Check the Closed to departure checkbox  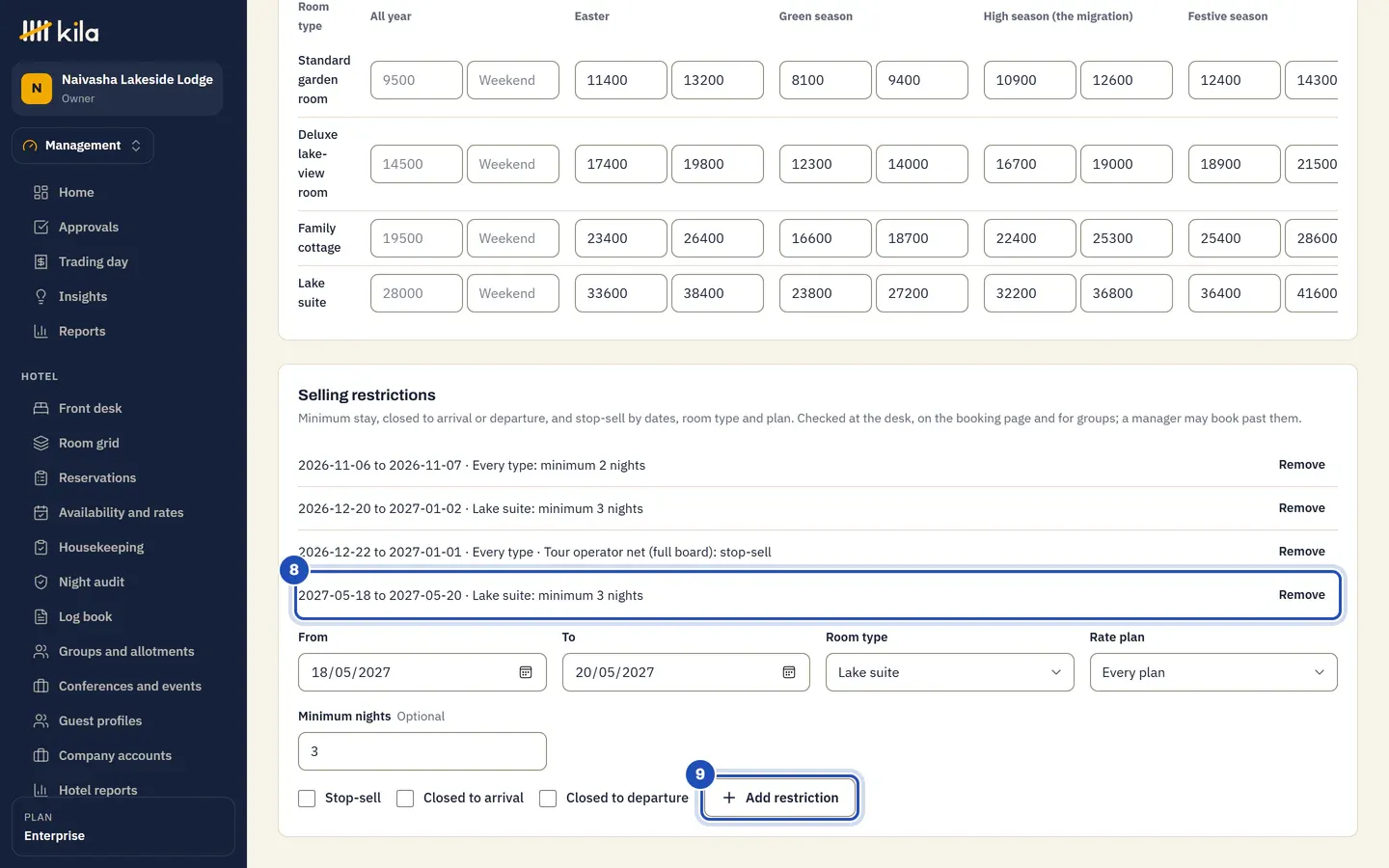tap(548, 799)
